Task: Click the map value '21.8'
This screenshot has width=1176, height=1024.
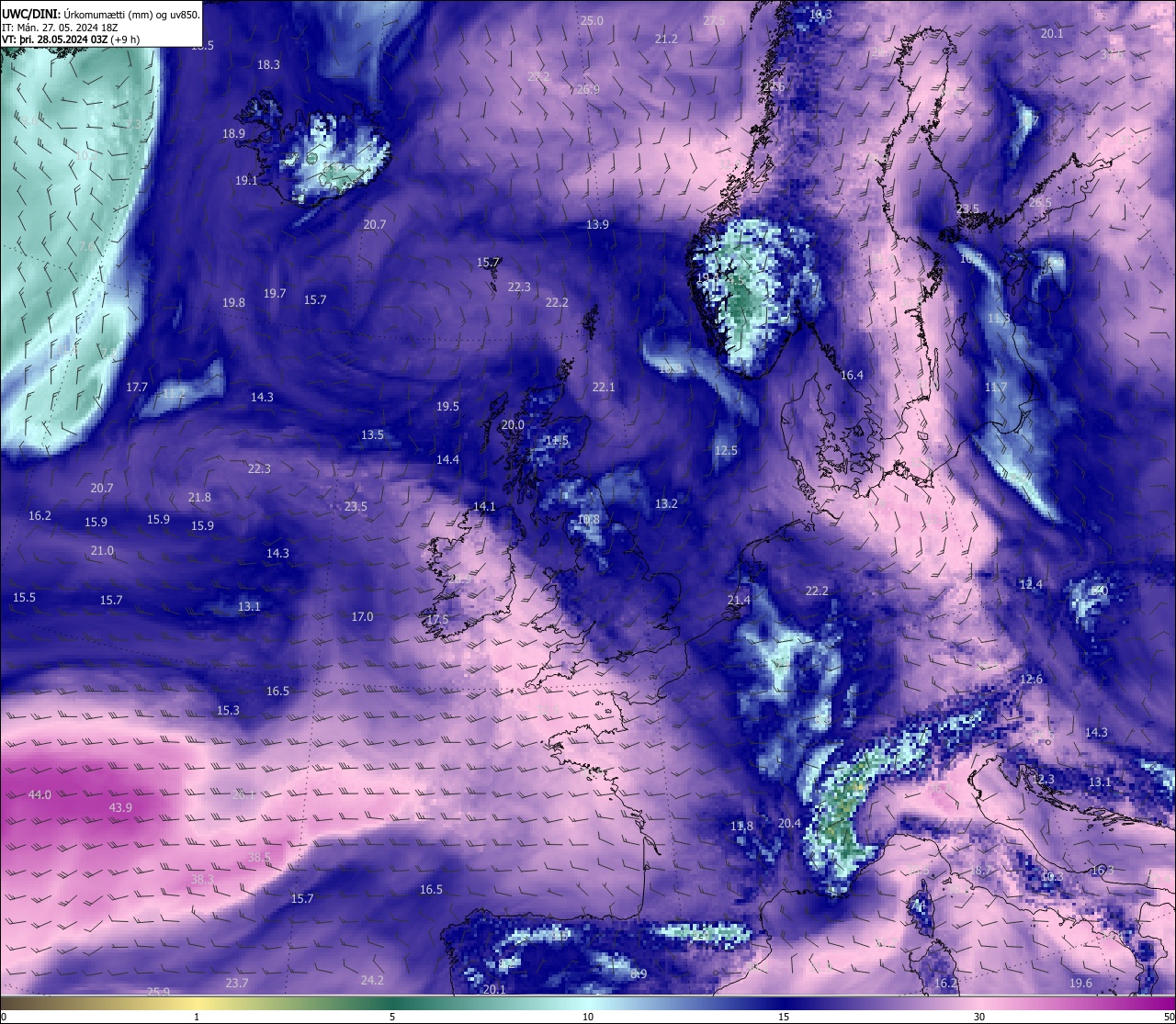Action: (199, 497)
